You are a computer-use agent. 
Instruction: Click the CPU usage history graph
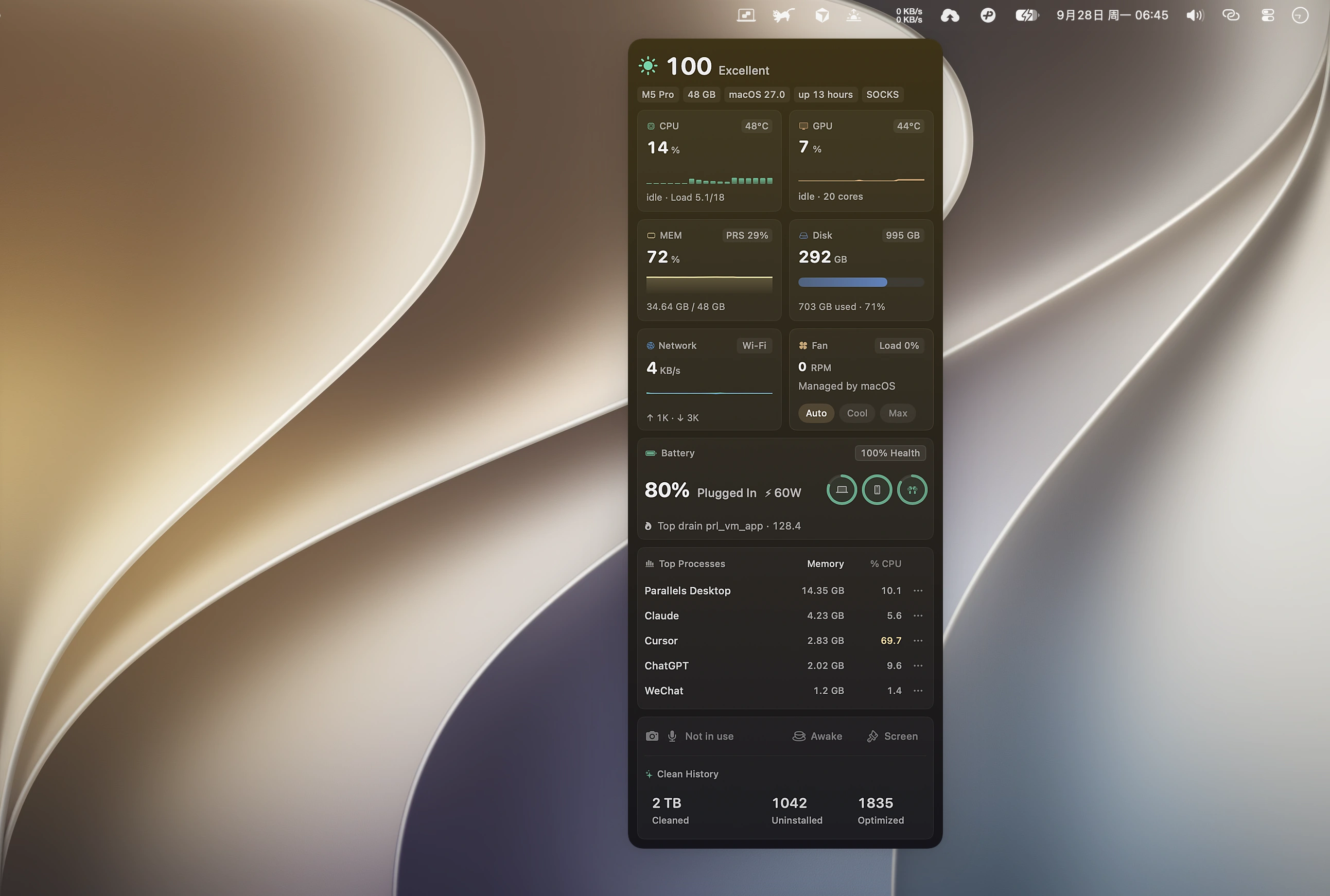click(x=709, y=180)
